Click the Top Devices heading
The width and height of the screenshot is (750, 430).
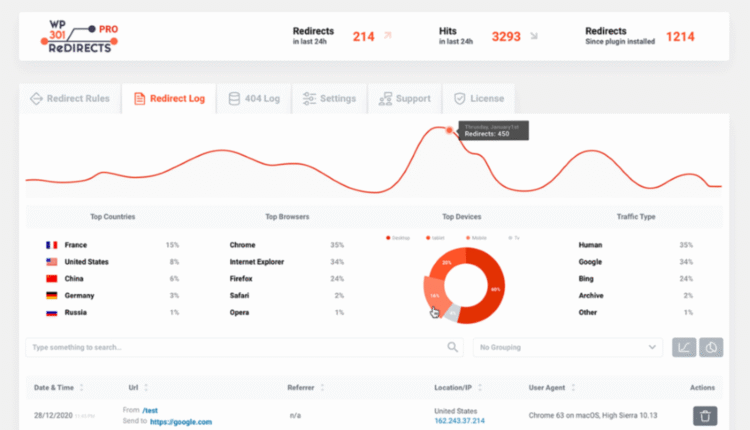[x=462, y=217]
